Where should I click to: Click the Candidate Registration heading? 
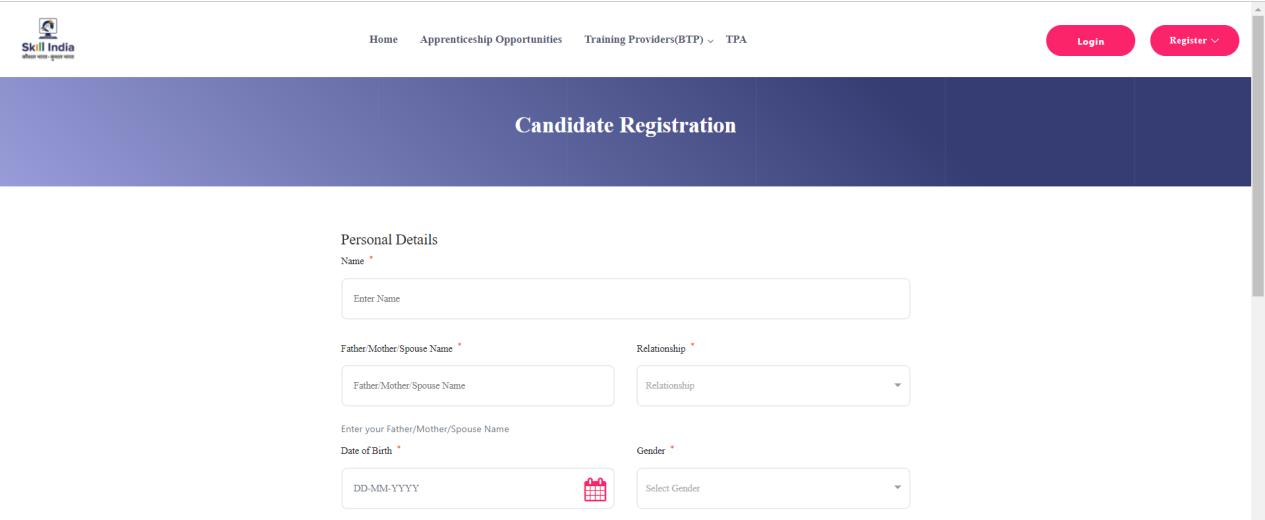tap(625, 127)
